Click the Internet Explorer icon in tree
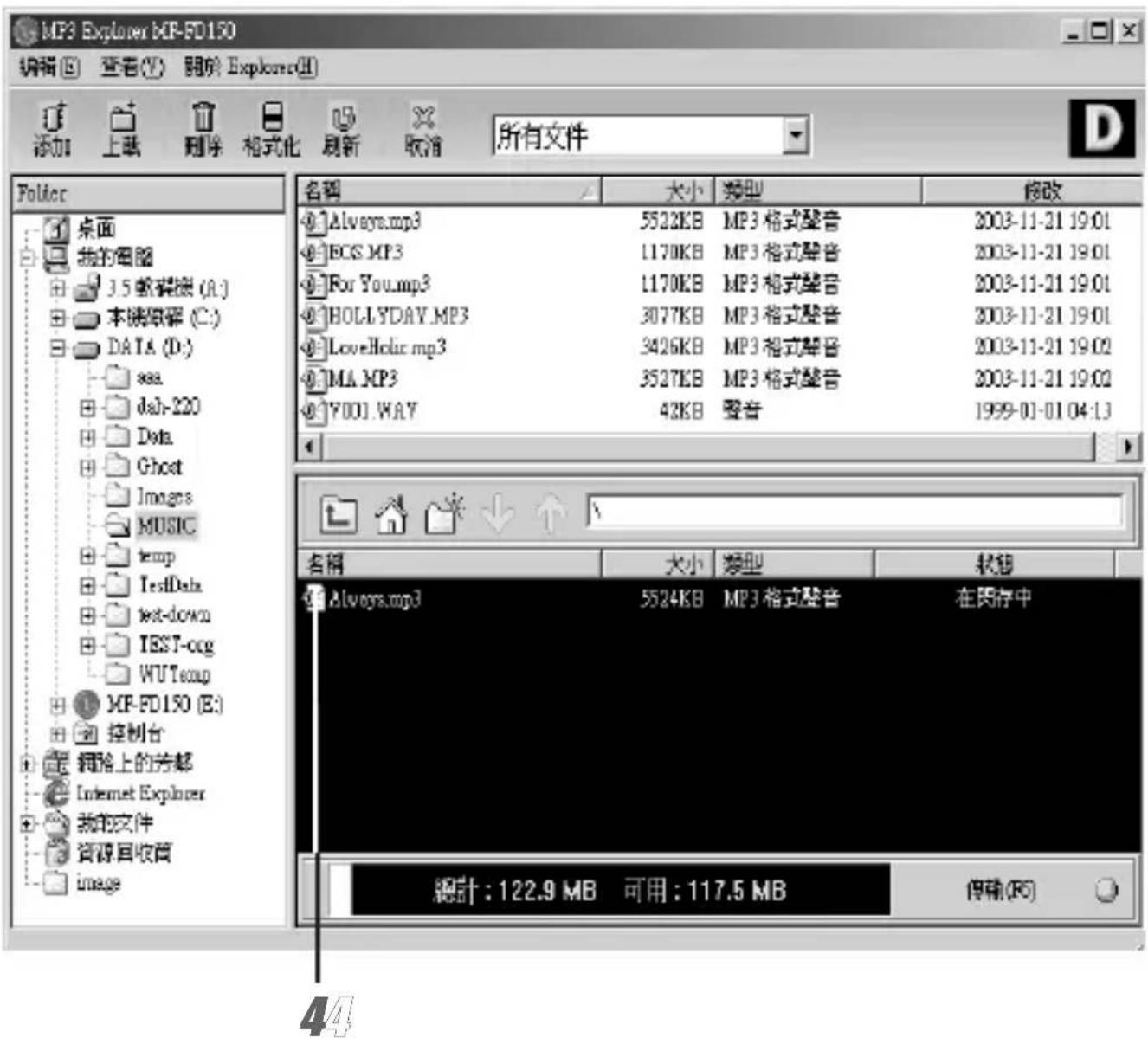 coord(57,793)
